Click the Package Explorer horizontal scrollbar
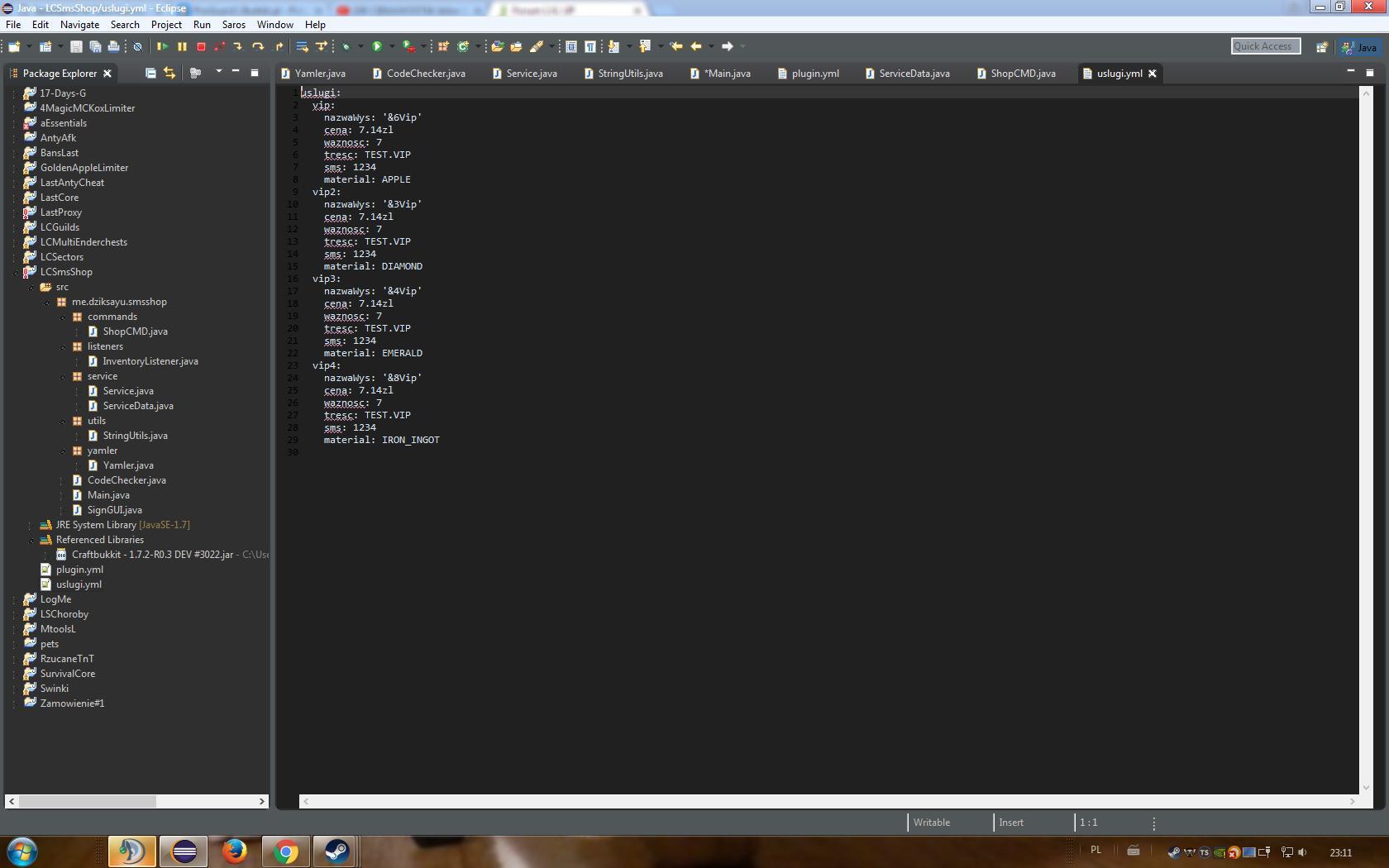 pos(88,801)
